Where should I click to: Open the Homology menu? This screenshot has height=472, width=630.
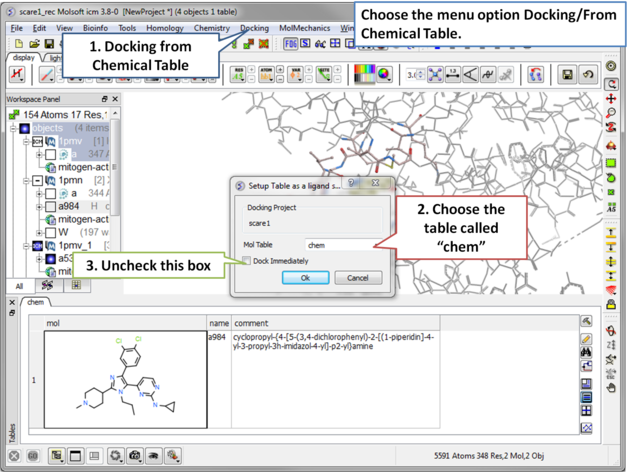165,28
